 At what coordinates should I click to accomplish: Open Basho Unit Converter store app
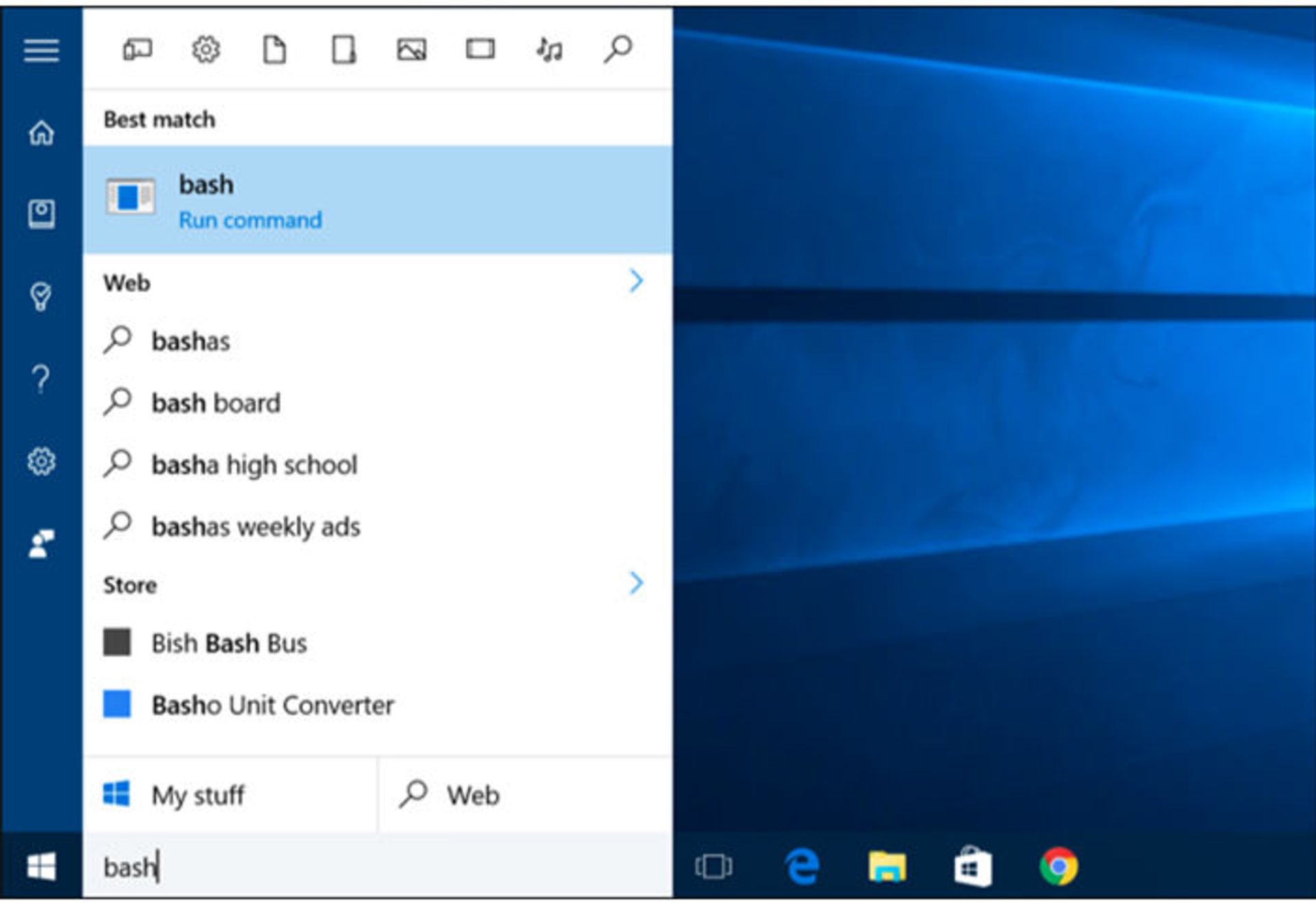tap(378, 705)
